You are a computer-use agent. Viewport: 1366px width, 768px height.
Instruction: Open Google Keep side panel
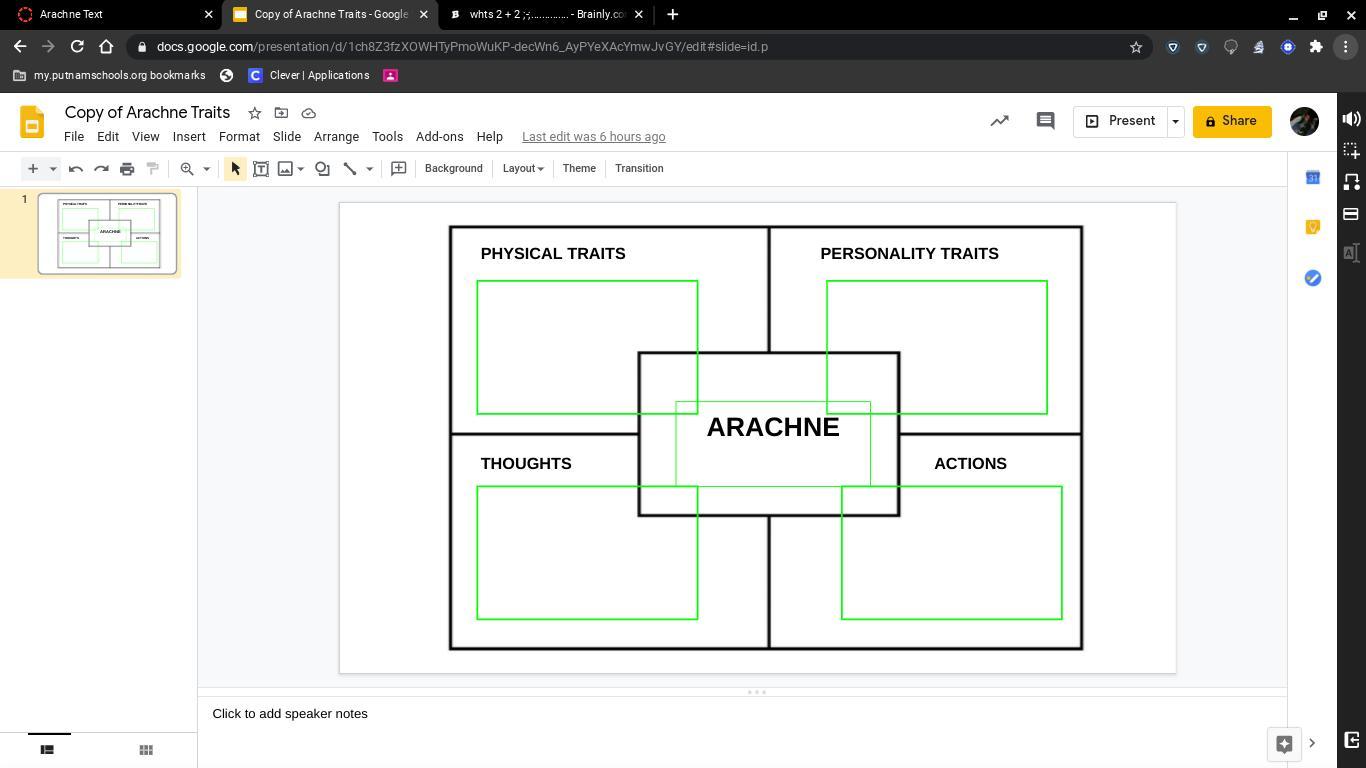click(1313, 227)
